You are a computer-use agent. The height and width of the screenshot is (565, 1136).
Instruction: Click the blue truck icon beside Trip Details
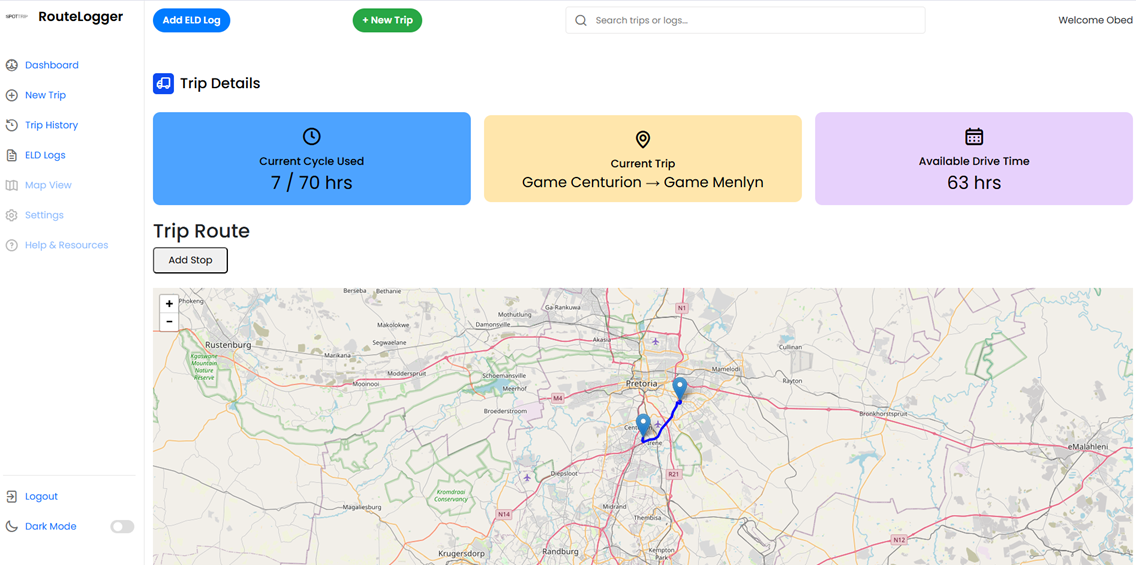point(163,83)
